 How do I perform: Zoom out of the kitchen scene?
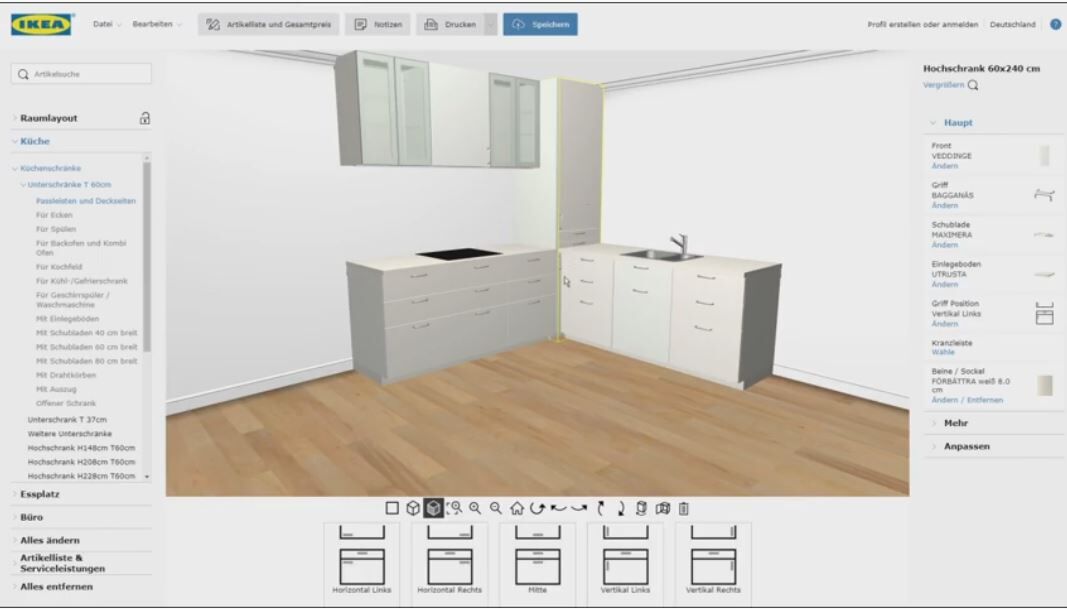(x=496, y=507)
